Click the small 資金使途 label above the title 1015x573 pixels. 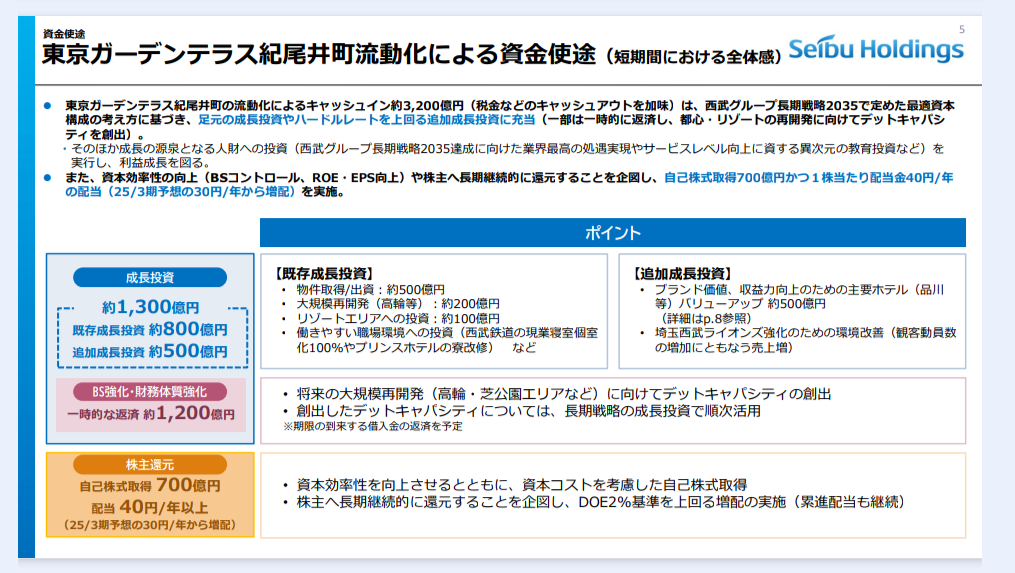(63, 34)
